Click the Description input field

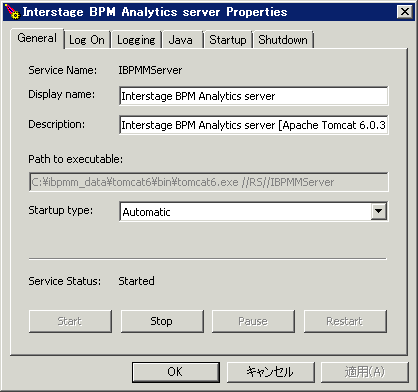(254, 125)
